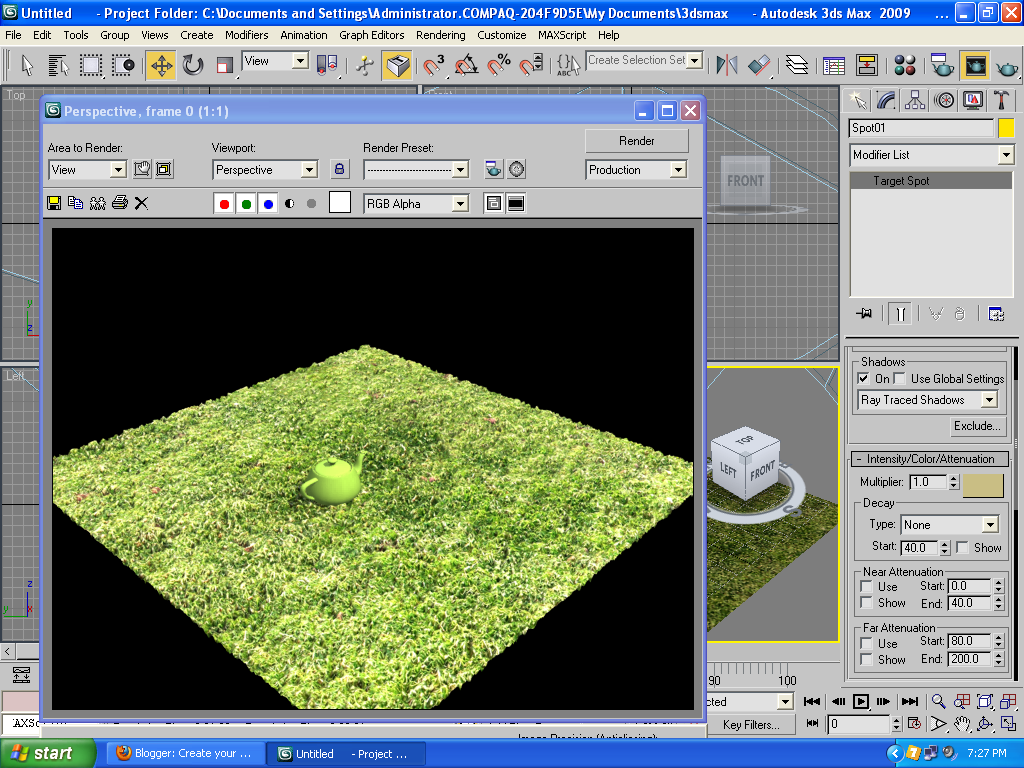This screenshot has height=768, width=1024.
Task: Open the Animation menu
Action: tap(304, 35)
